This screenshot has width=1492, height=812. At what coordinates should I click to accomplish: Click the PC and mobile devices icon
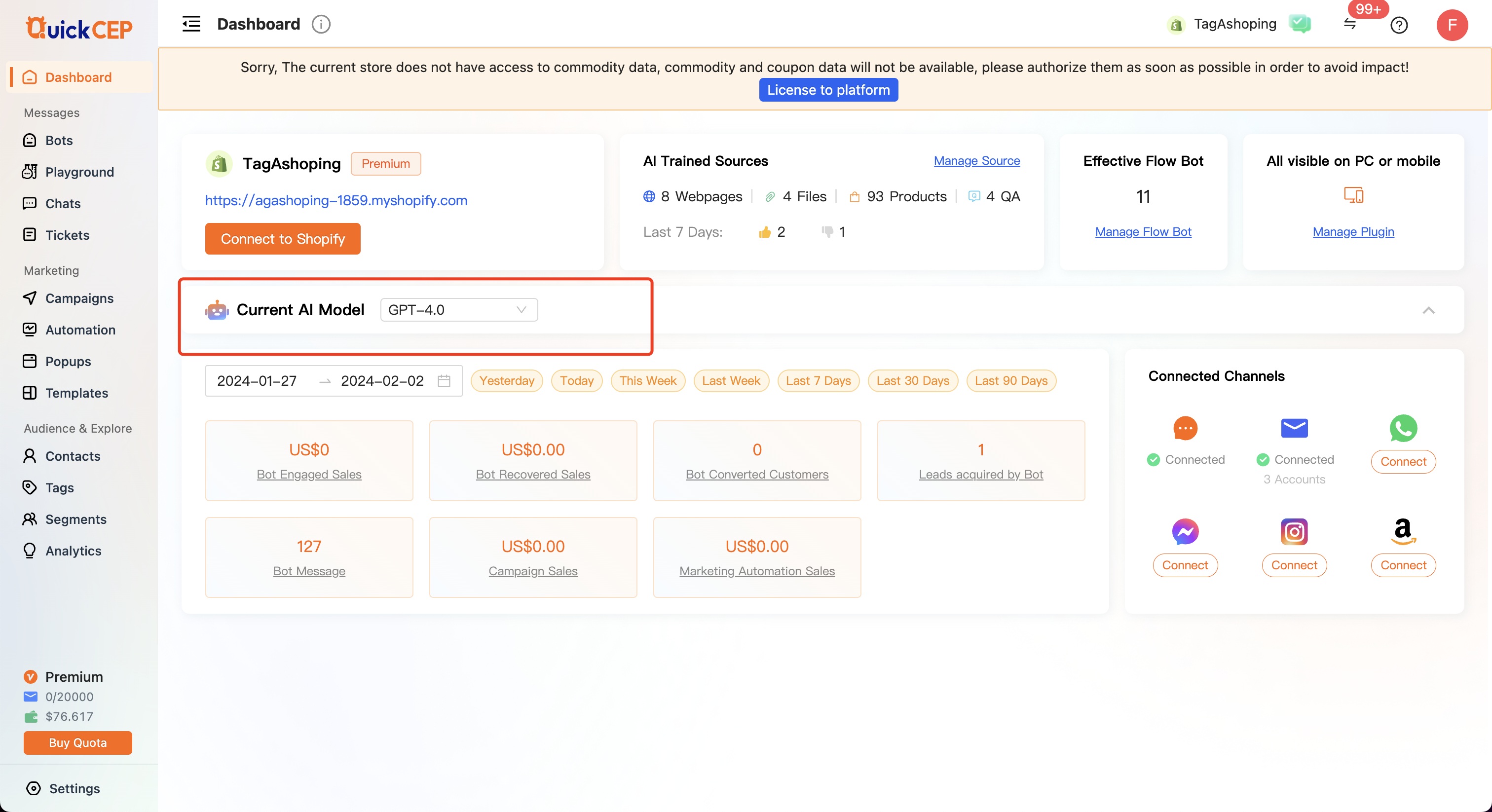tap(1353, 195)
